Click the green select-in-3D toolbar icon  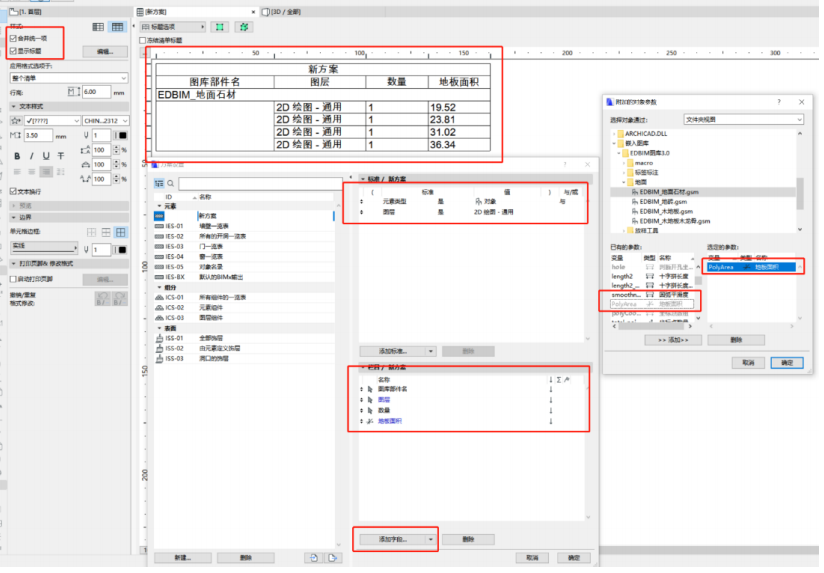[x=244, y=27]
